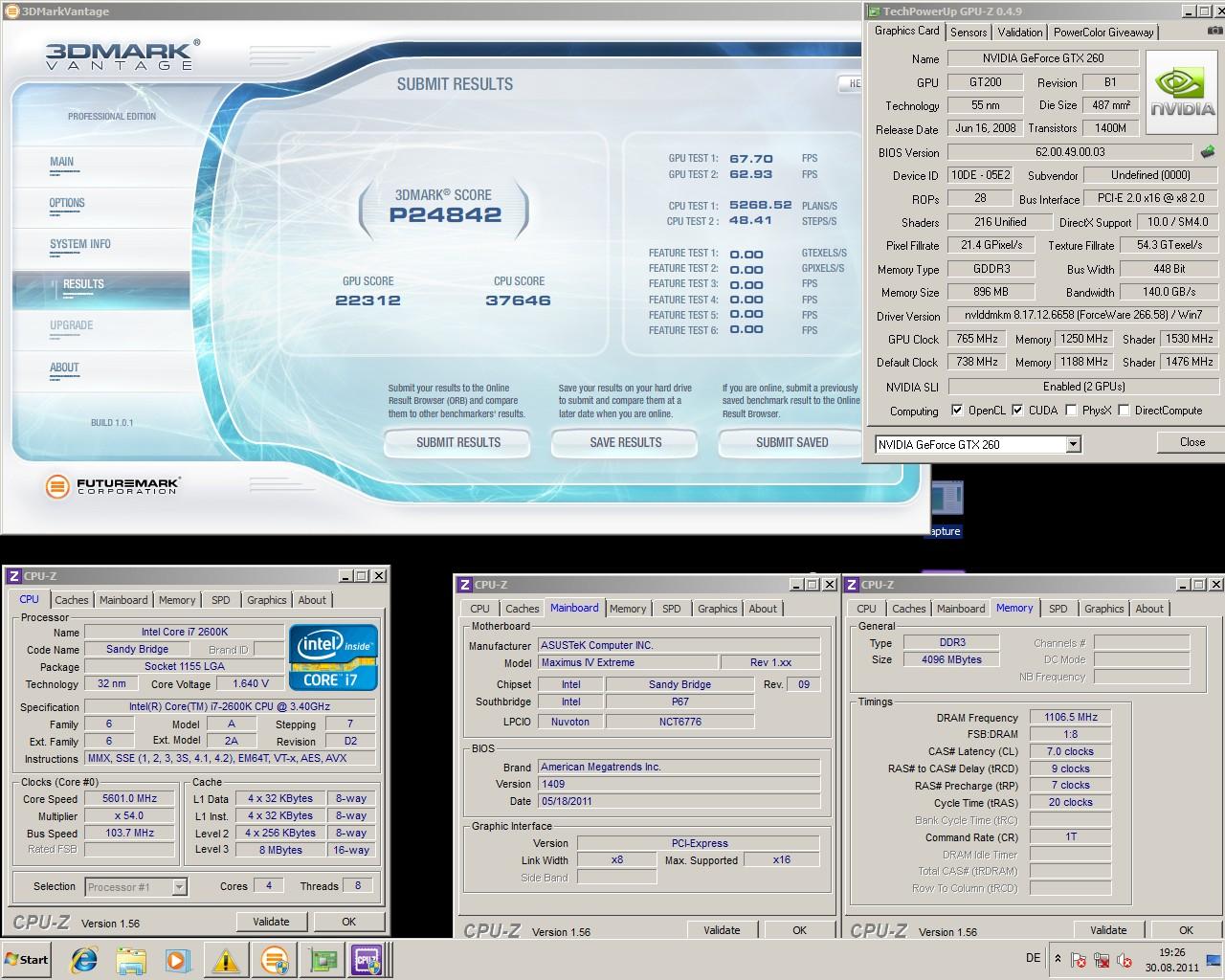Viewport: 1225px width, 980px height.
Task: Open SPD tab in the CPU-Z Memory window
Action: coord(1058,609)
